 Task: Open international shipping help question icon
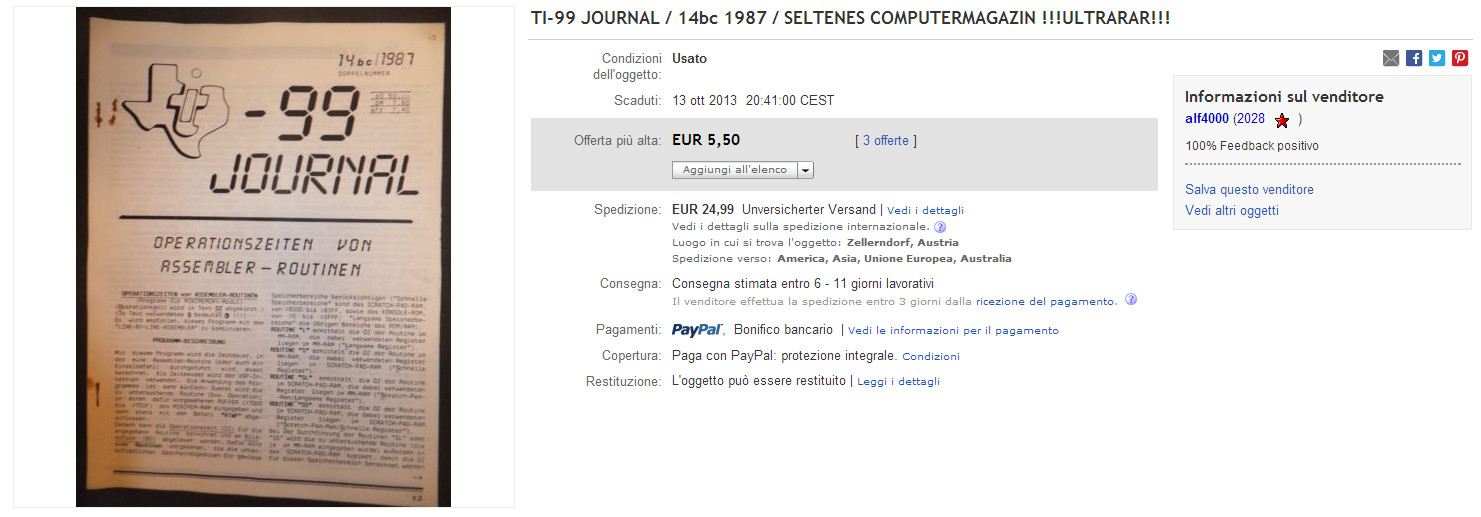click(940, 227)
